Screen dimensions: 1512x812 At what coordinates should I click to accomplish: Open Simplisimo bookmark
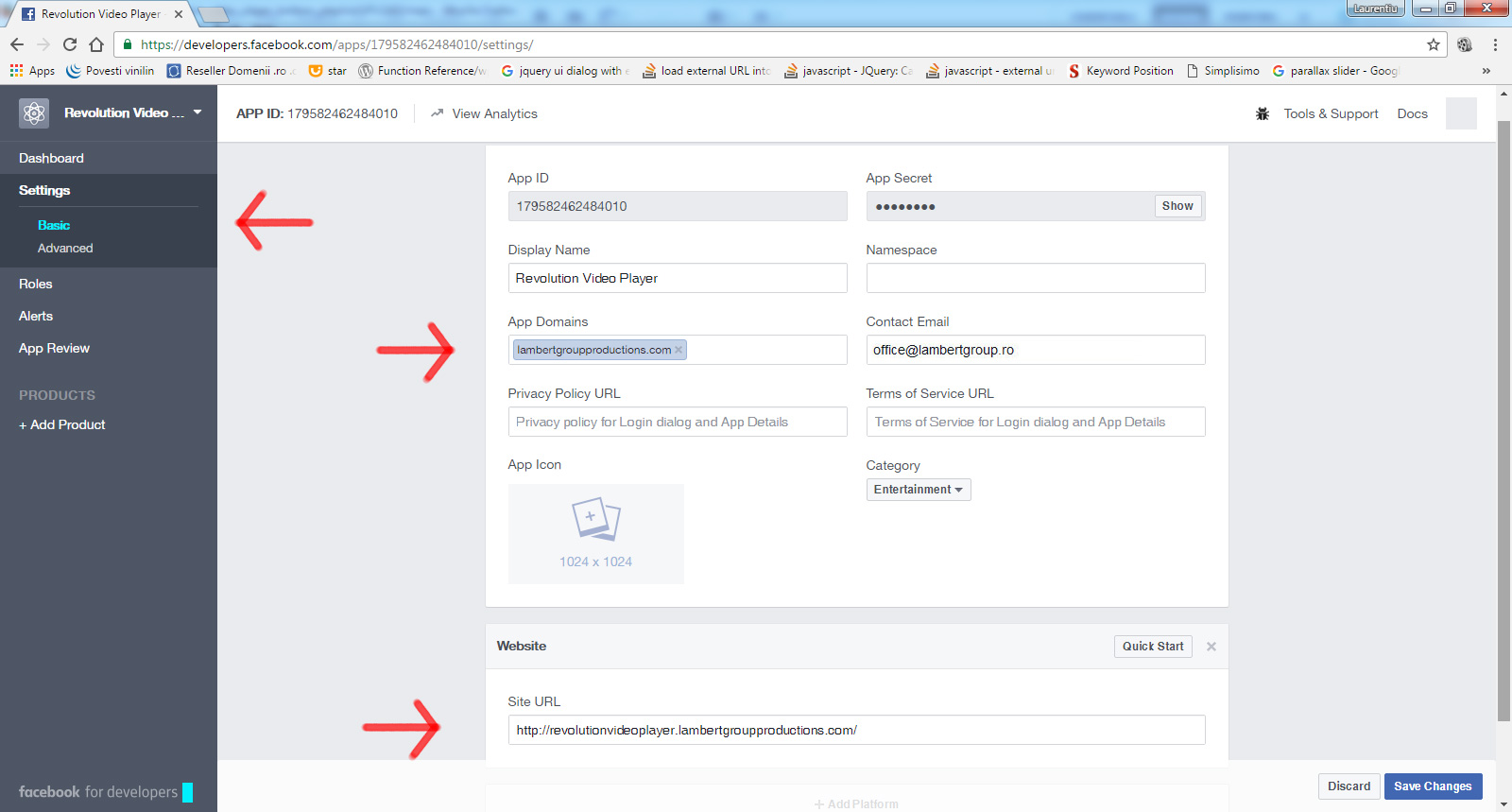1223,71
